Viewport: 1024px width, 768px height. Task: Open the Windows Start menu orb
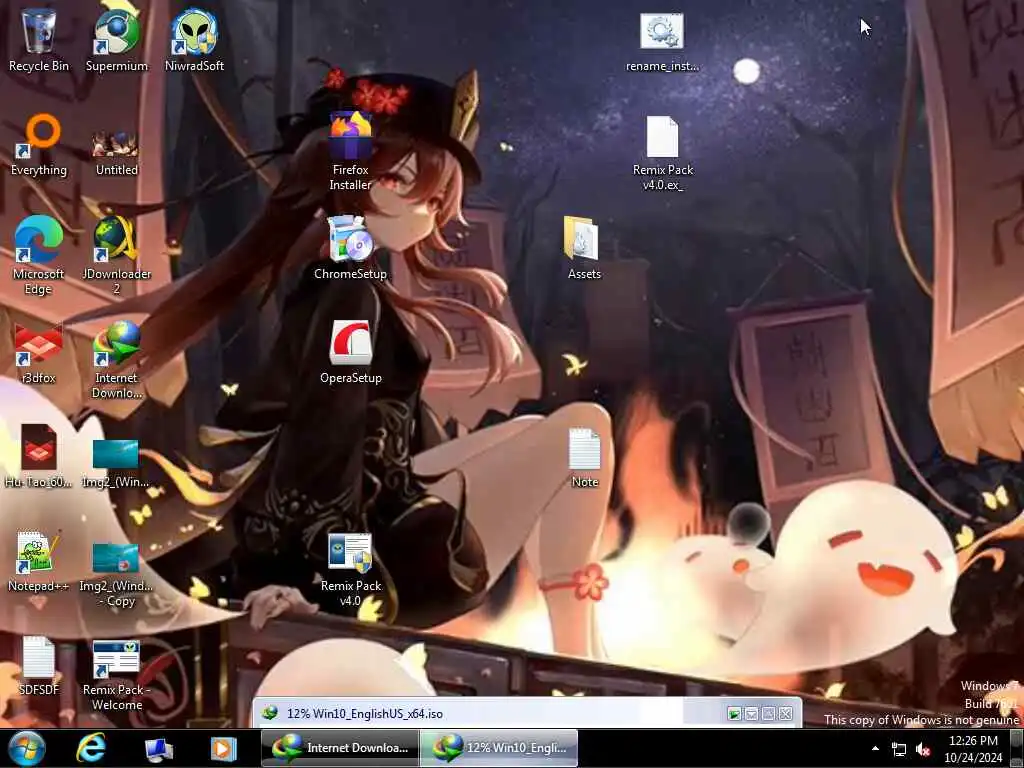(x=27, y=748)
